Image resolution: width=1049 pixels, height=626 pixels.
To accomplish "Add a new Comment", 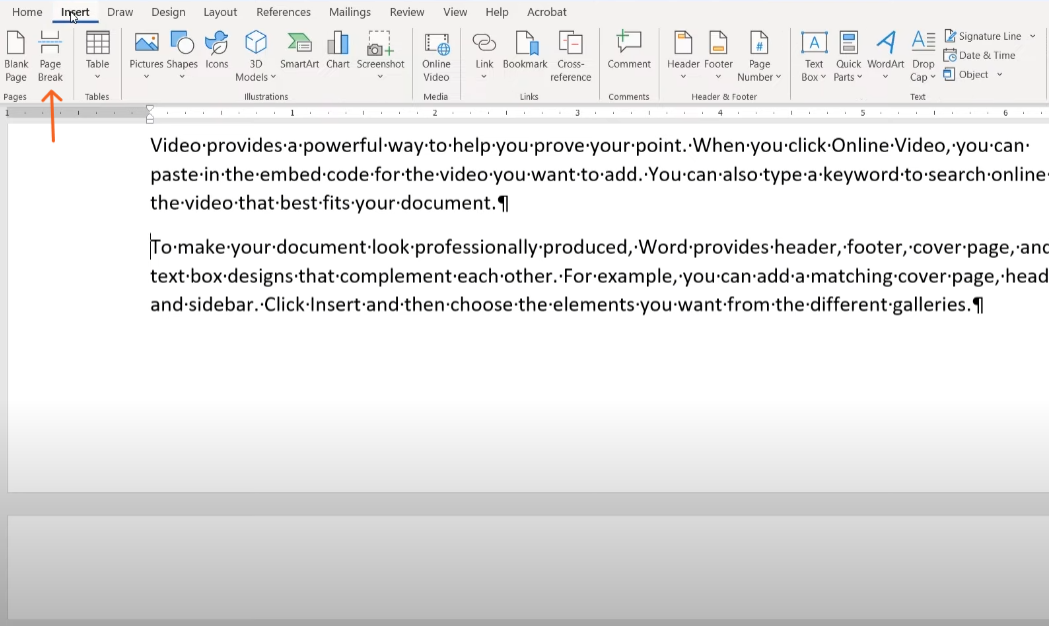I will (629, 51).
